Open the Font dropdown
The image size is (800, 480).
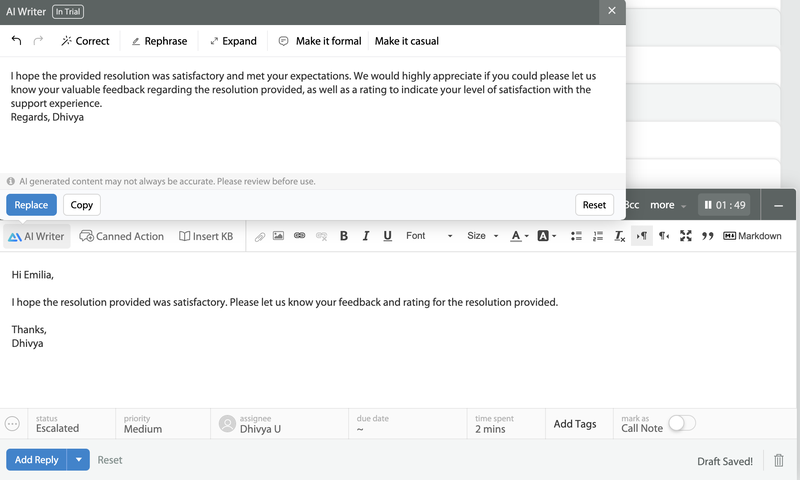[x=429, y=236]
